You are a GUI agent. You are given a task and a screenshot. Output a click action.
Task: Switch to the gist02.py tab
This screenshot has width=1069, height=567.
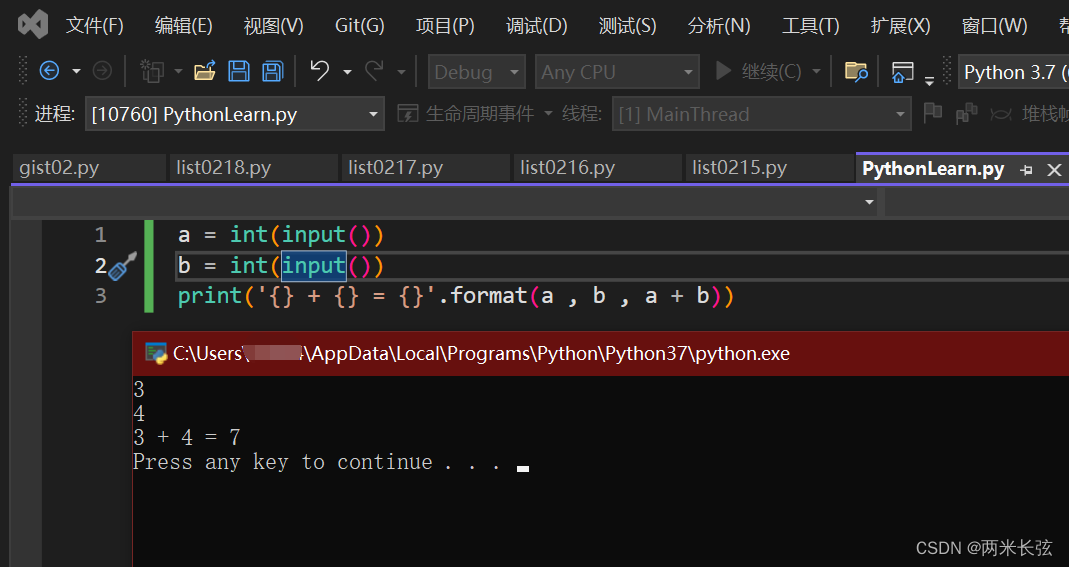pyautogui.click(x=89, y=168)
